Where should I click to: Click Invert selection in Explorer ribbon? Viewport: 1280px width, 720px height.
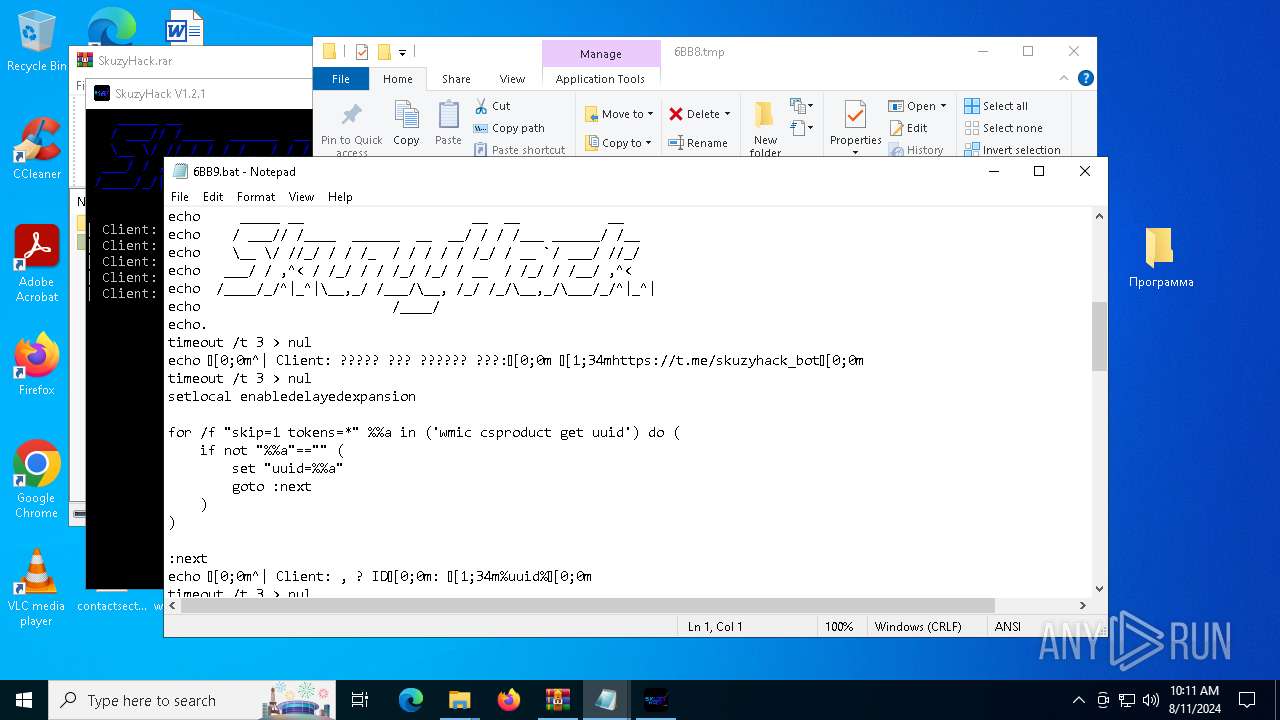tap(1012, 150)
